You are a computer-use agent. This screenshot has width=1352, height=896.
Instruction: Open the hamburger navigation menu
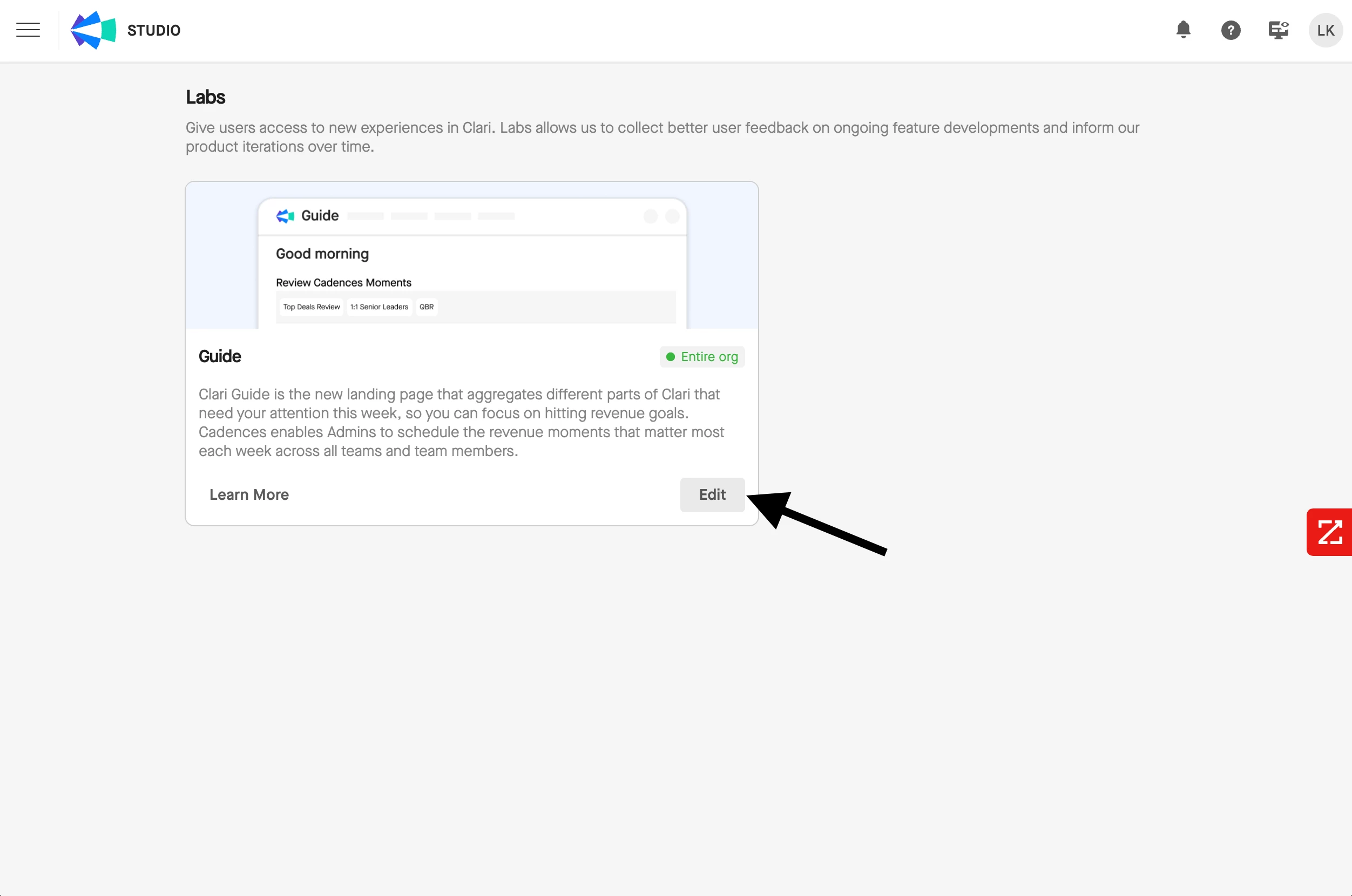click(28, 30)
